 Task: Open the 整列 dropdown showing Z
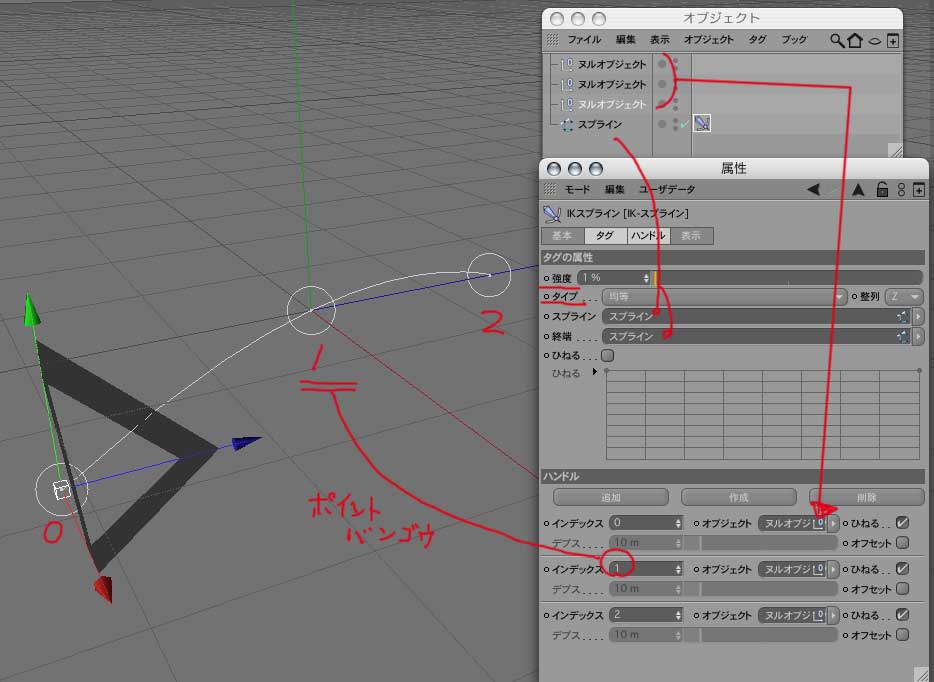[x=904, y=297]
